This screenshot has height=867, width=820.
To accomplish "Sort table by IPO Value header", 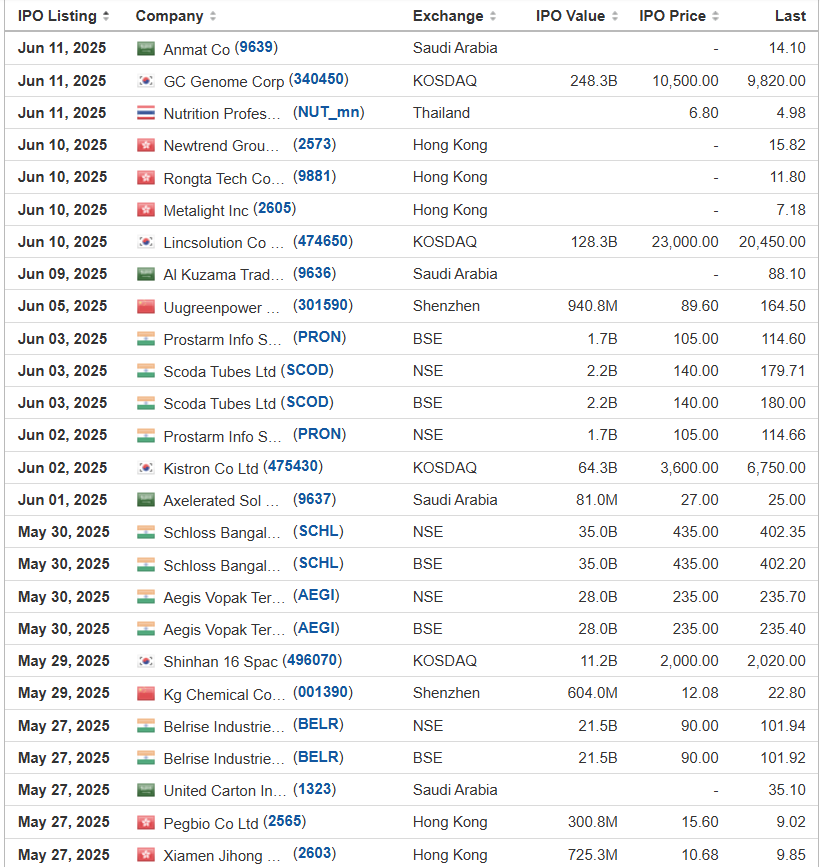I will 570,16.
